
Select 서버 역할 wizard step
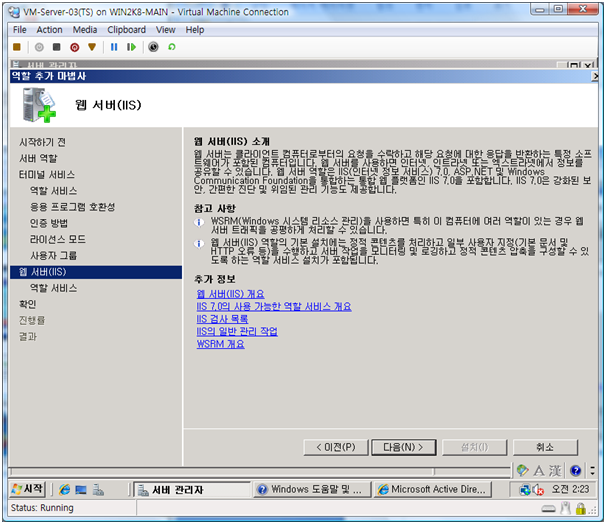[x=38, y=158]
